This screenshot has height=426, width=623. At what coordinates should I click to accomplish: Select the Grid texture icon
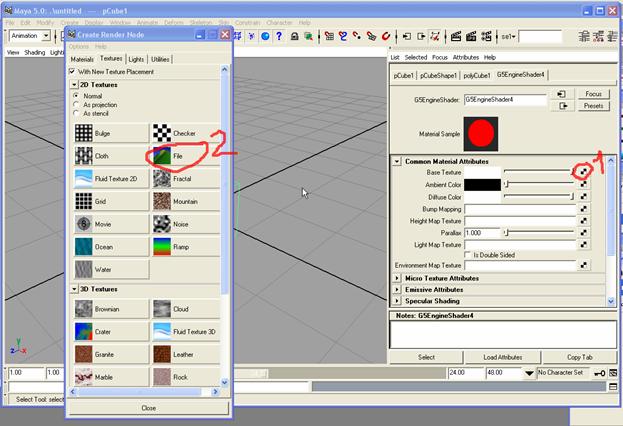(x=85, y=201)
